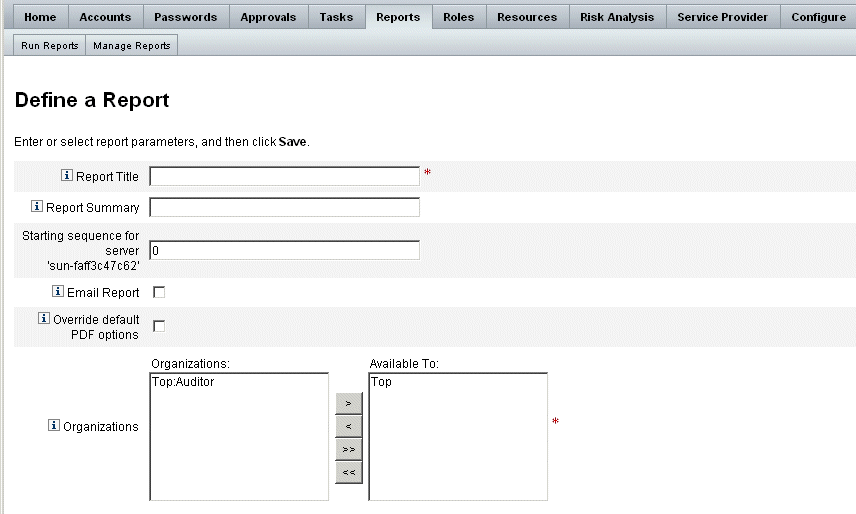This screenshot has width=856, height=514.
Task: Open the Home tab
Action: [40, 17]
